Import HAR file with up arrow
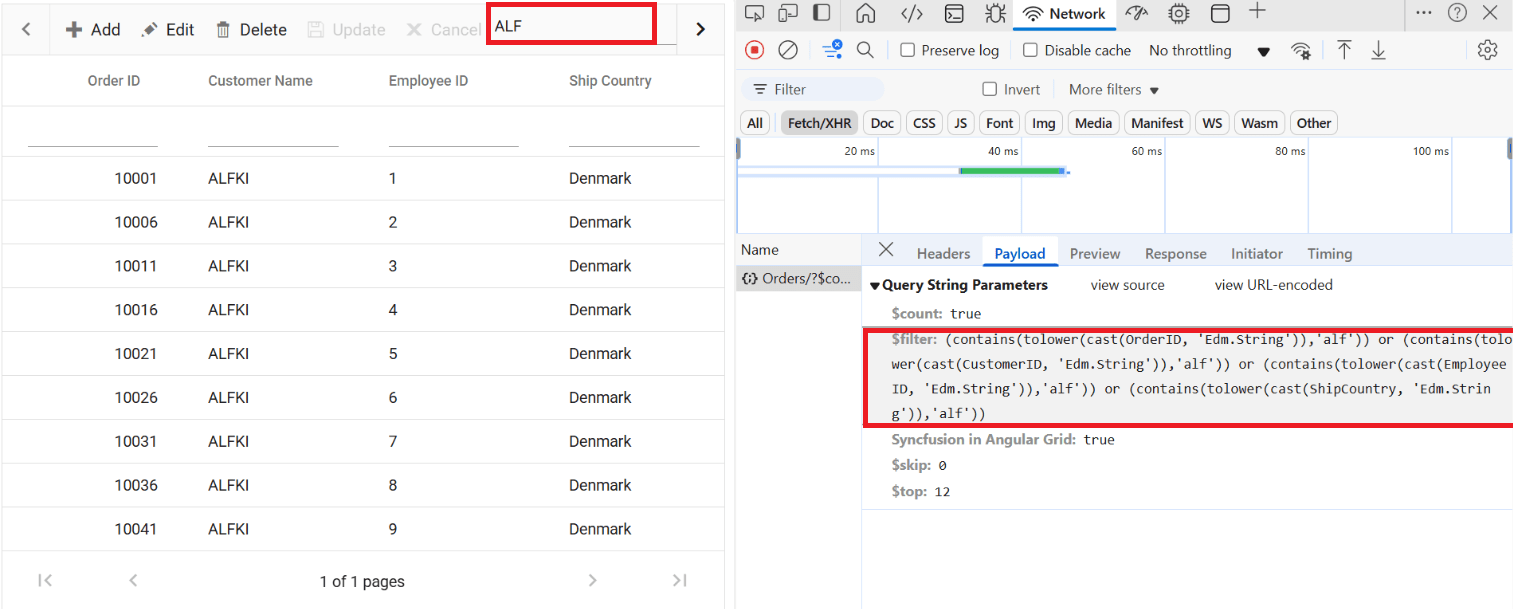Screen dimensions: 1513x609 click(1344, 50)
